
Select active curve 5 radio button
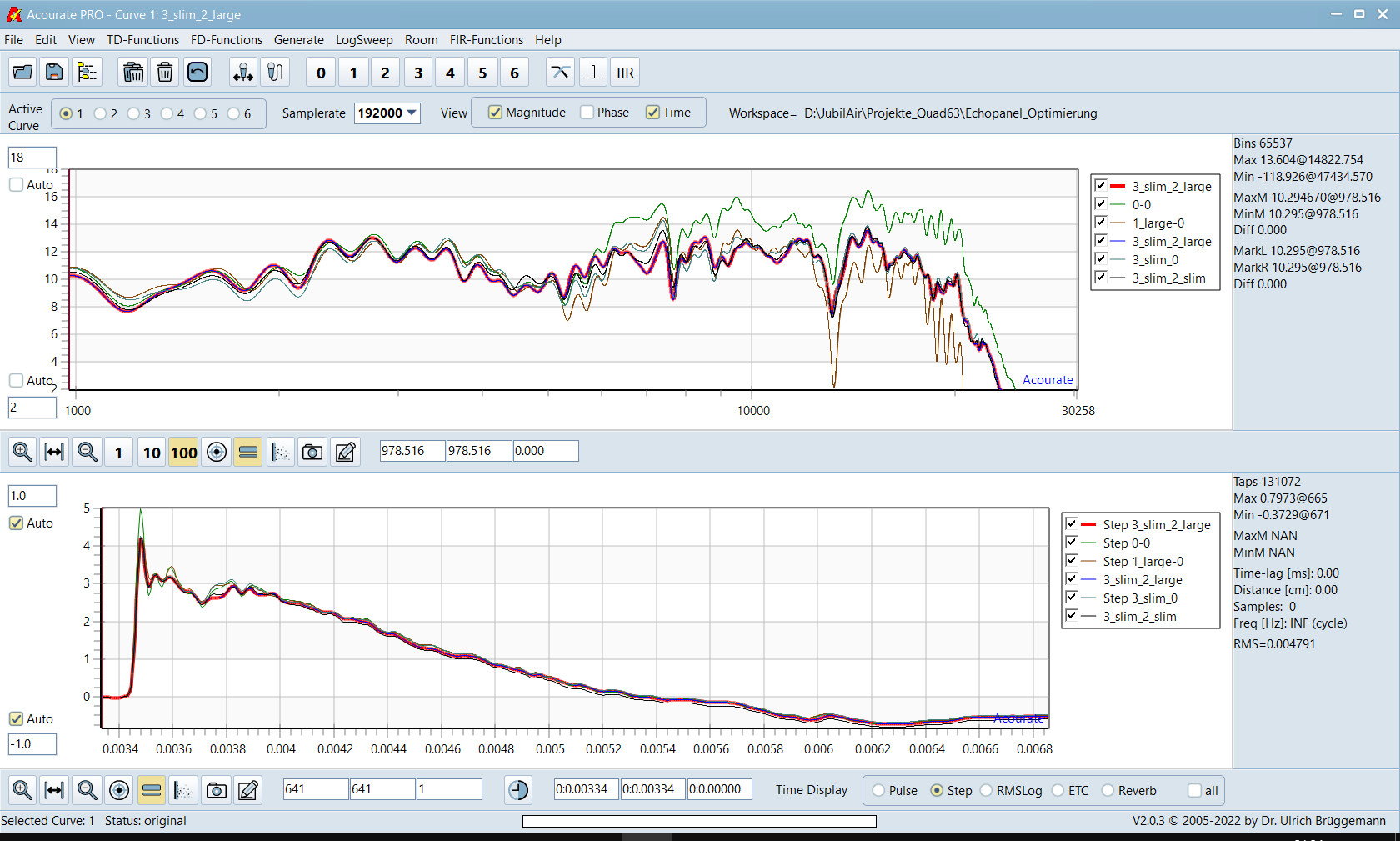[x=201, y=113]
